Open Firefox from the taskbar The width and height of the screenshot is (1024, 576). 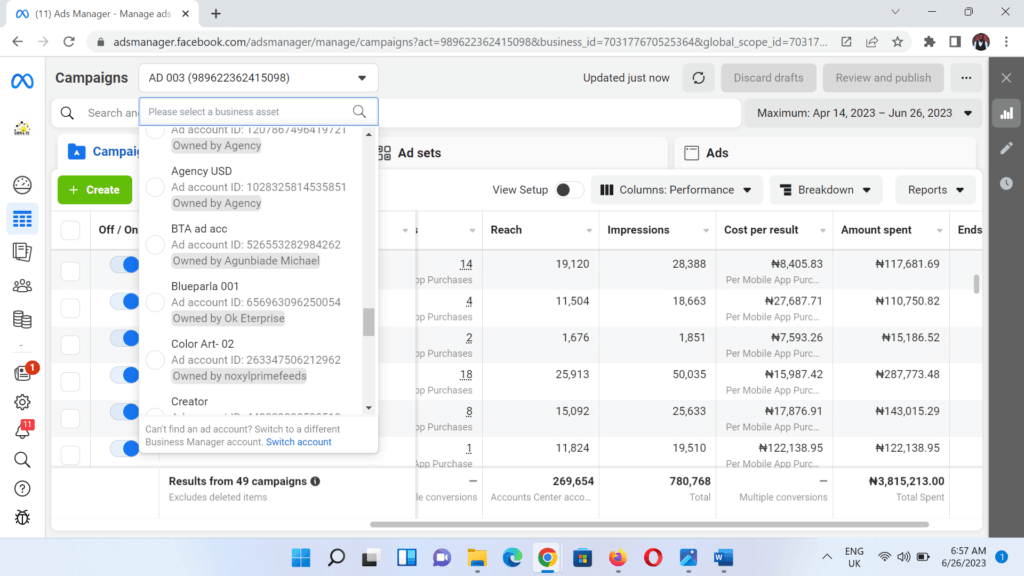tap(617, 558)
